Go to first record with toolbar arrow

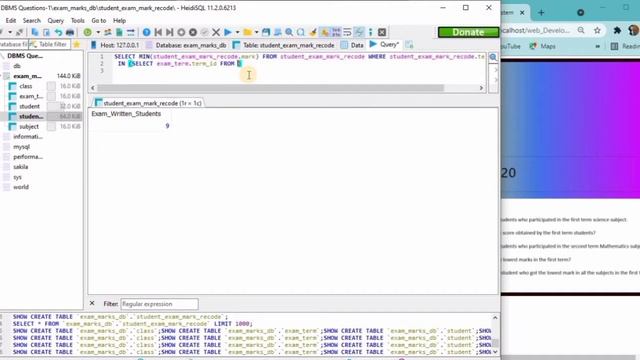pyautogui.click(x=158, y=32)
